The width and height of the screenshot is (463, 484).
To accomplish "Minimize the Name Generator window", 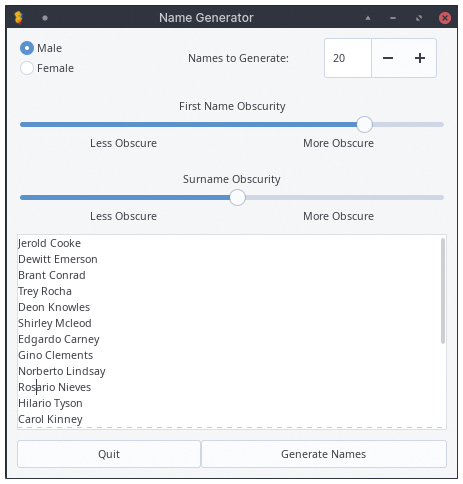I will click(393, 18).
